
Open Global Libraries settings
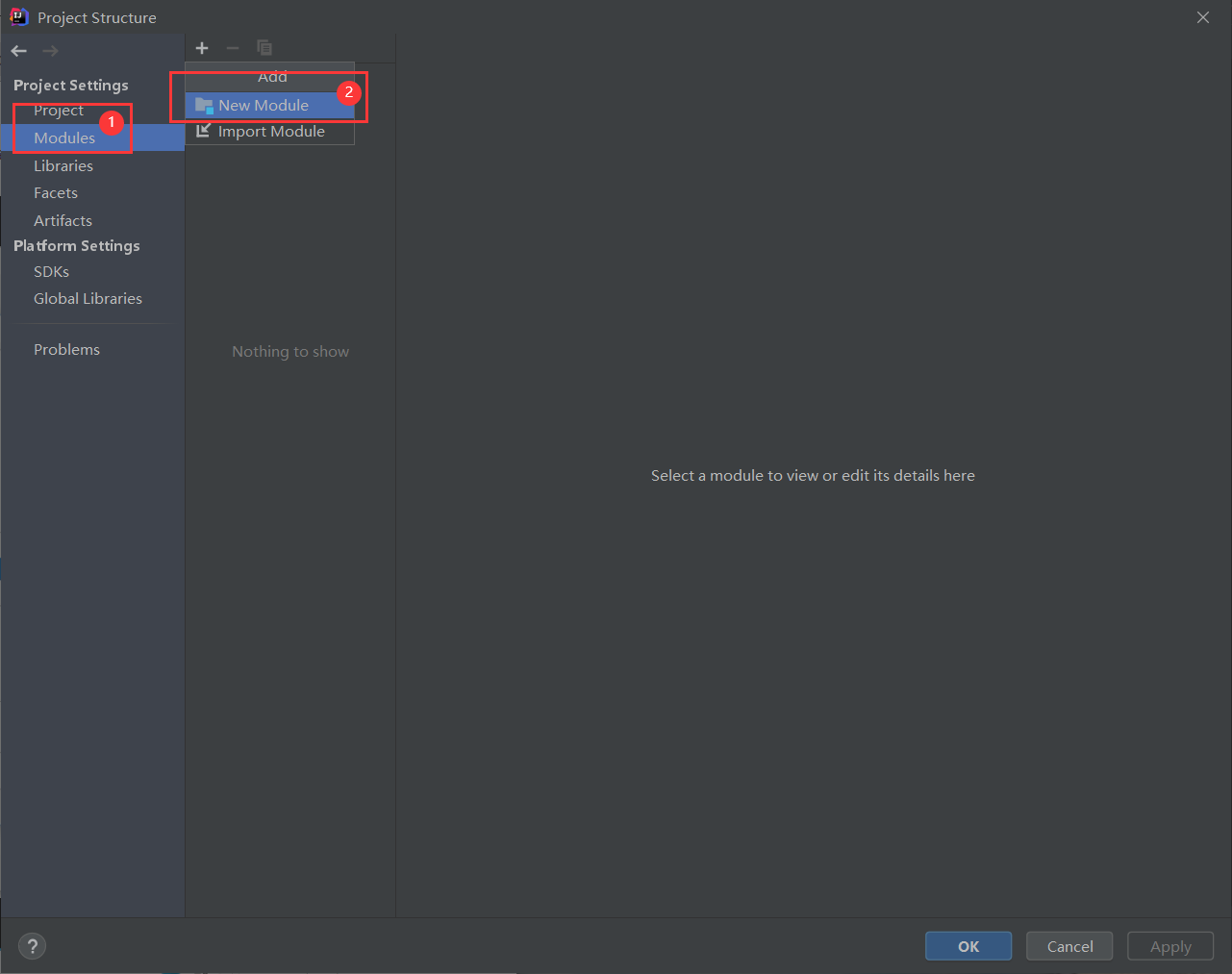[88, 299]
